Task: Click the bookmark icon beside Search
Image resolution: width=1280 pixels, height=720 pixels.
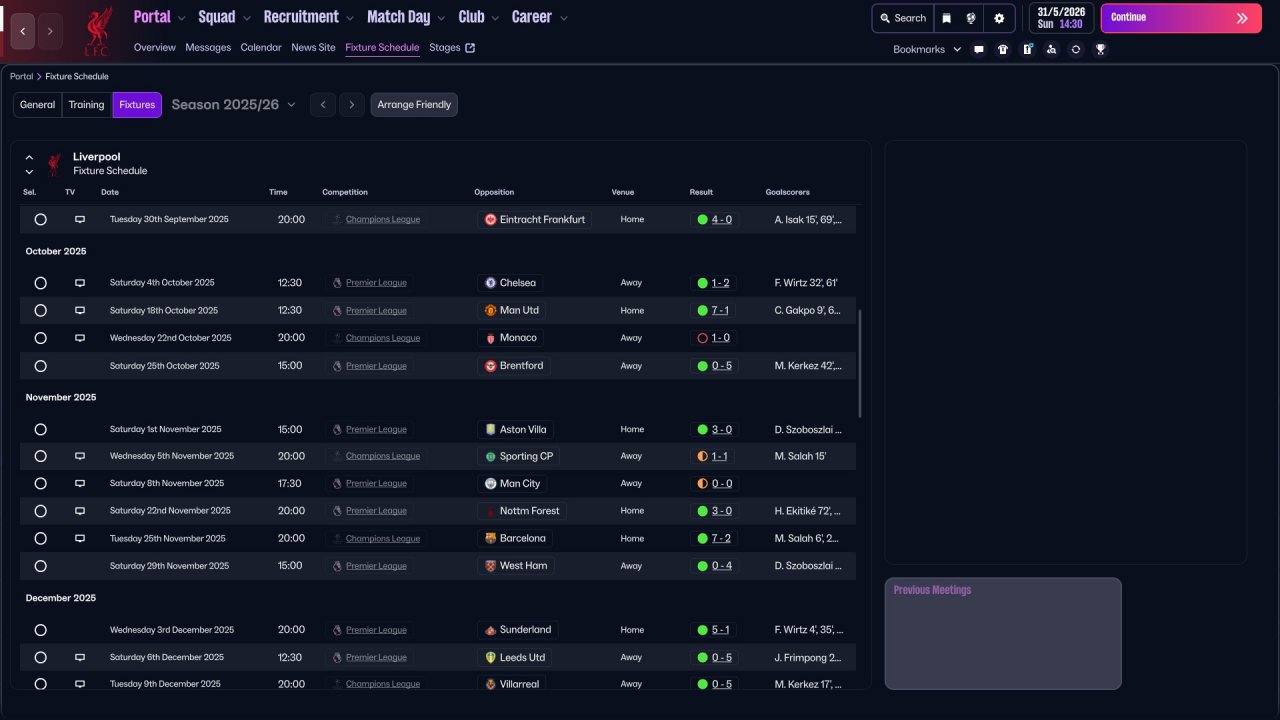Action: [x=947, y=18]
